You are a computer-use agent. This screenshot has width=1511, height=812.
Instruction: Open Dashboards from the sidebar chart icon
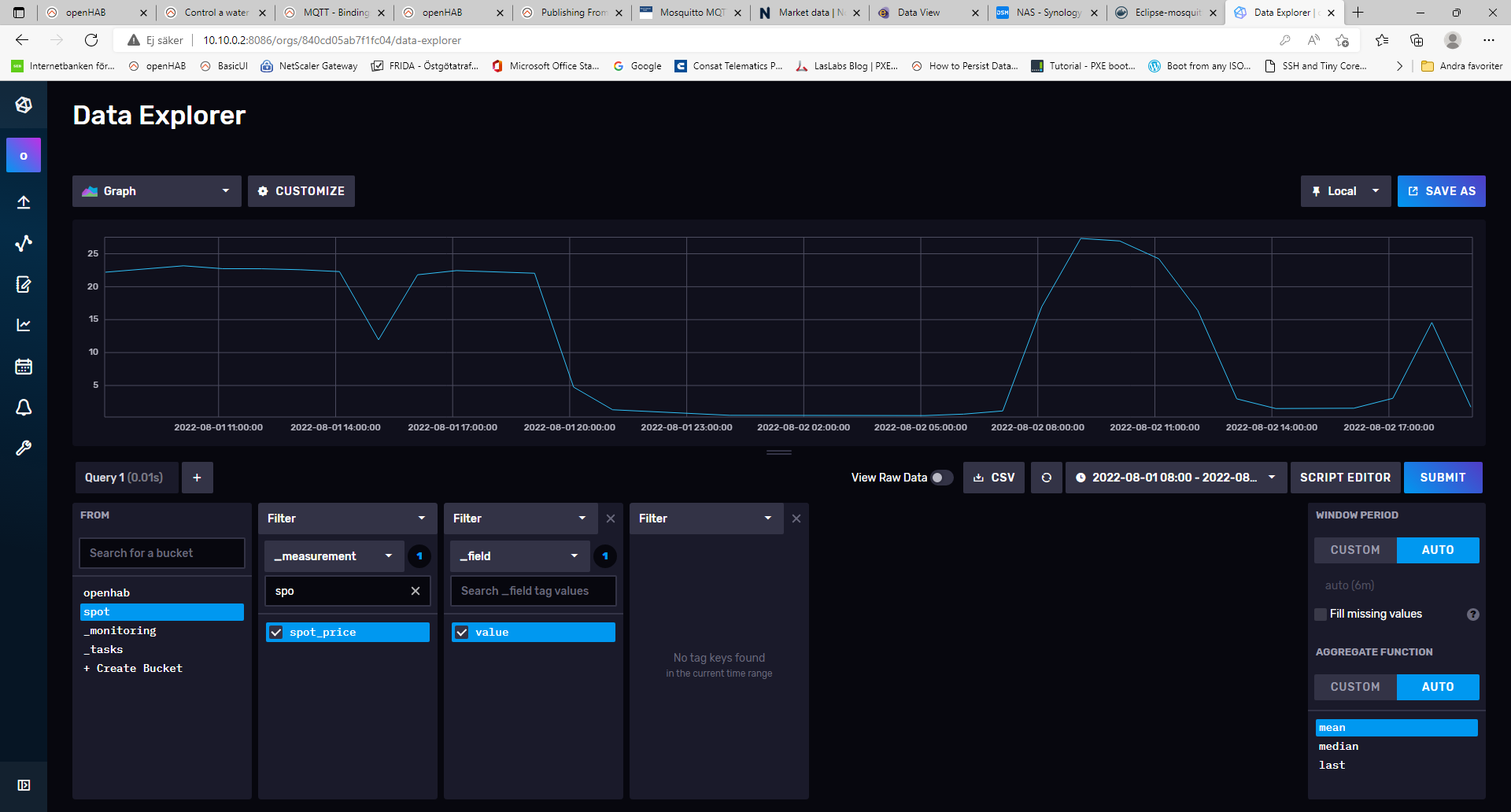coord(24,325)
